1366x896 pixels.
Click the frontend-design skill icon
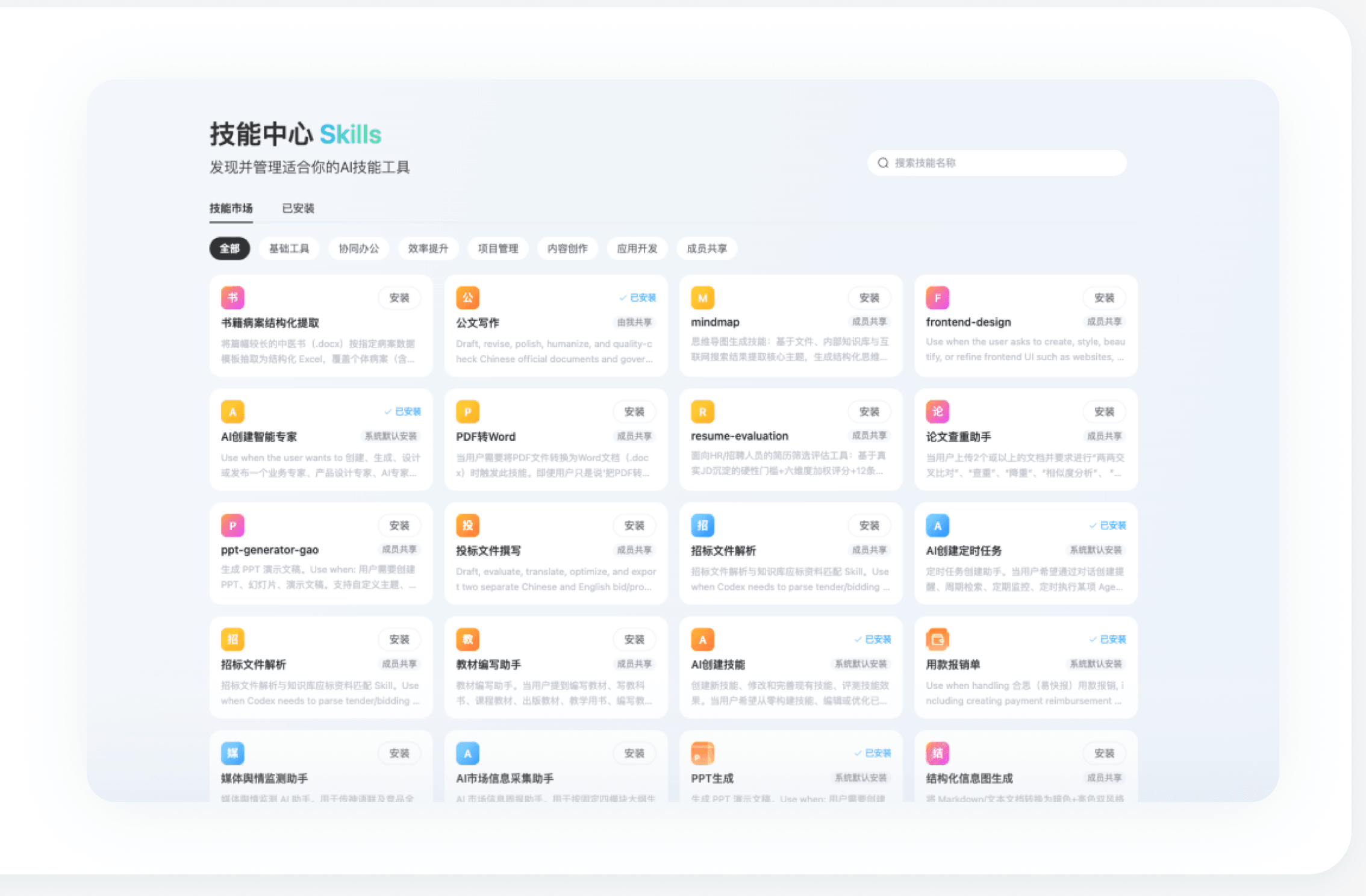[x=937, y=297]
